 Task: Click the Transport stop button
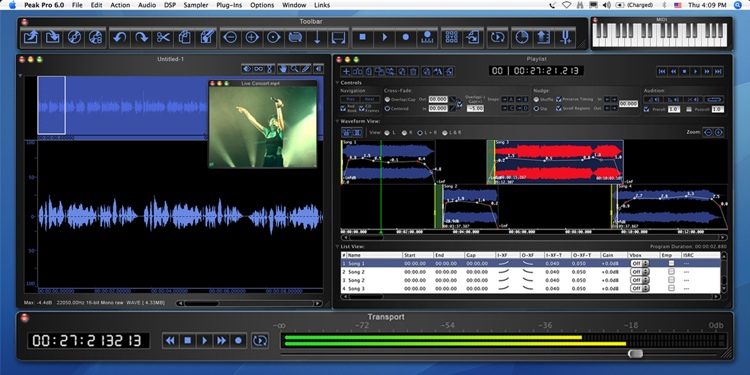188,341
